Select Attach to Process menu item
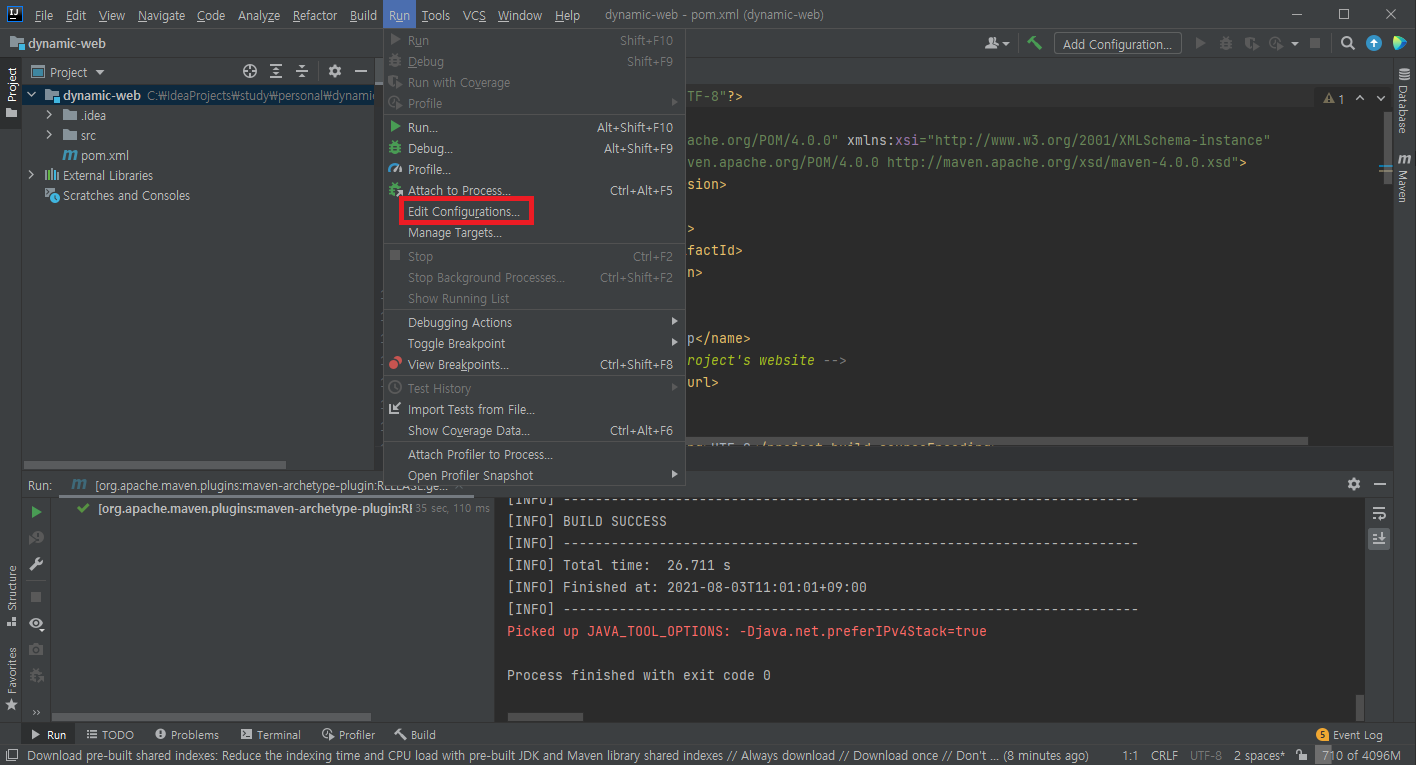Viewport: 1416px width, 765px height. point(534,190)
